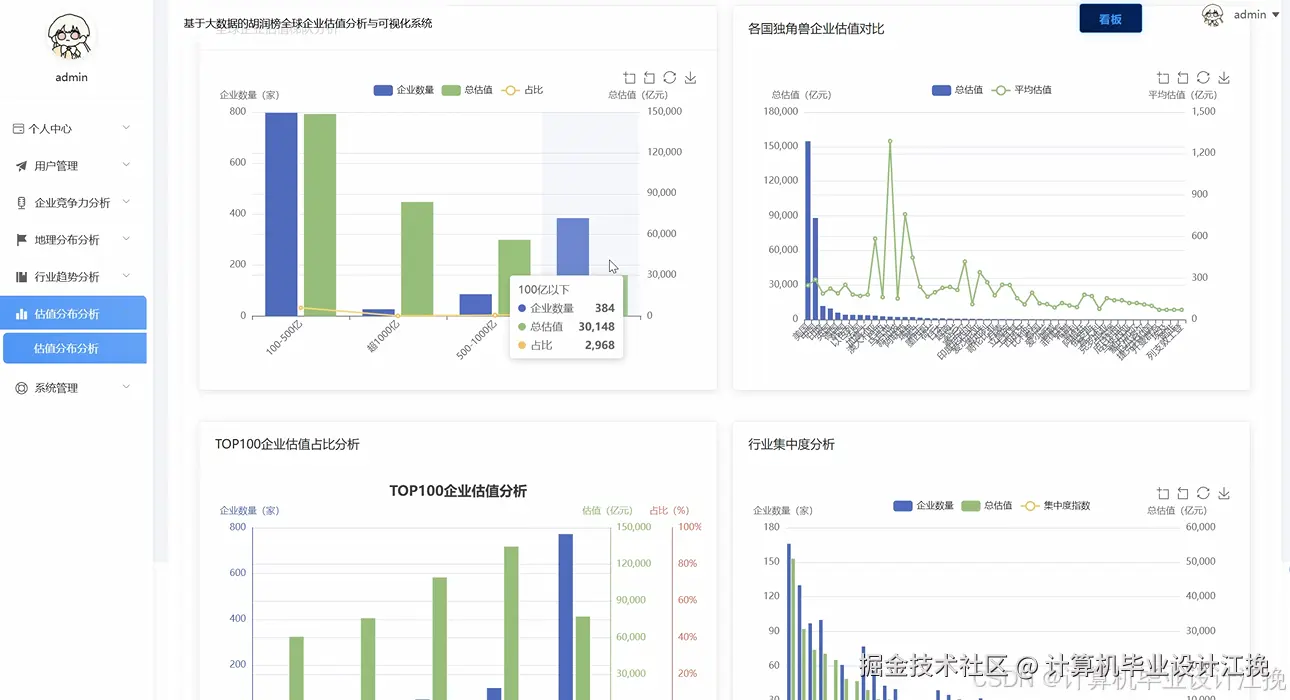The image size is (1290, 700).
Task: Click zoom reset icon in 行业集中度分析 chart
Action: 1183,493
